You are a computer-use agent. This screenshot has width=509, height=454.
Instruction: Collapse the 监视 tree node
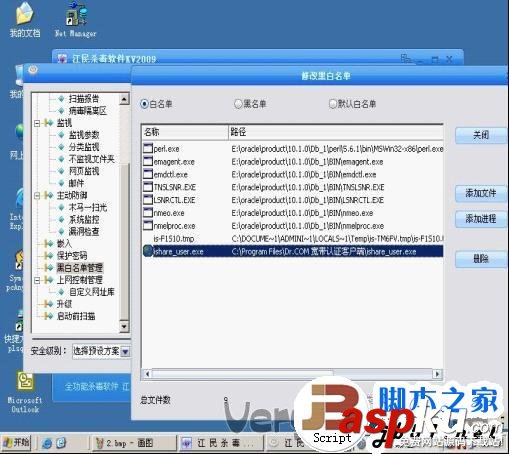point(37,123)
